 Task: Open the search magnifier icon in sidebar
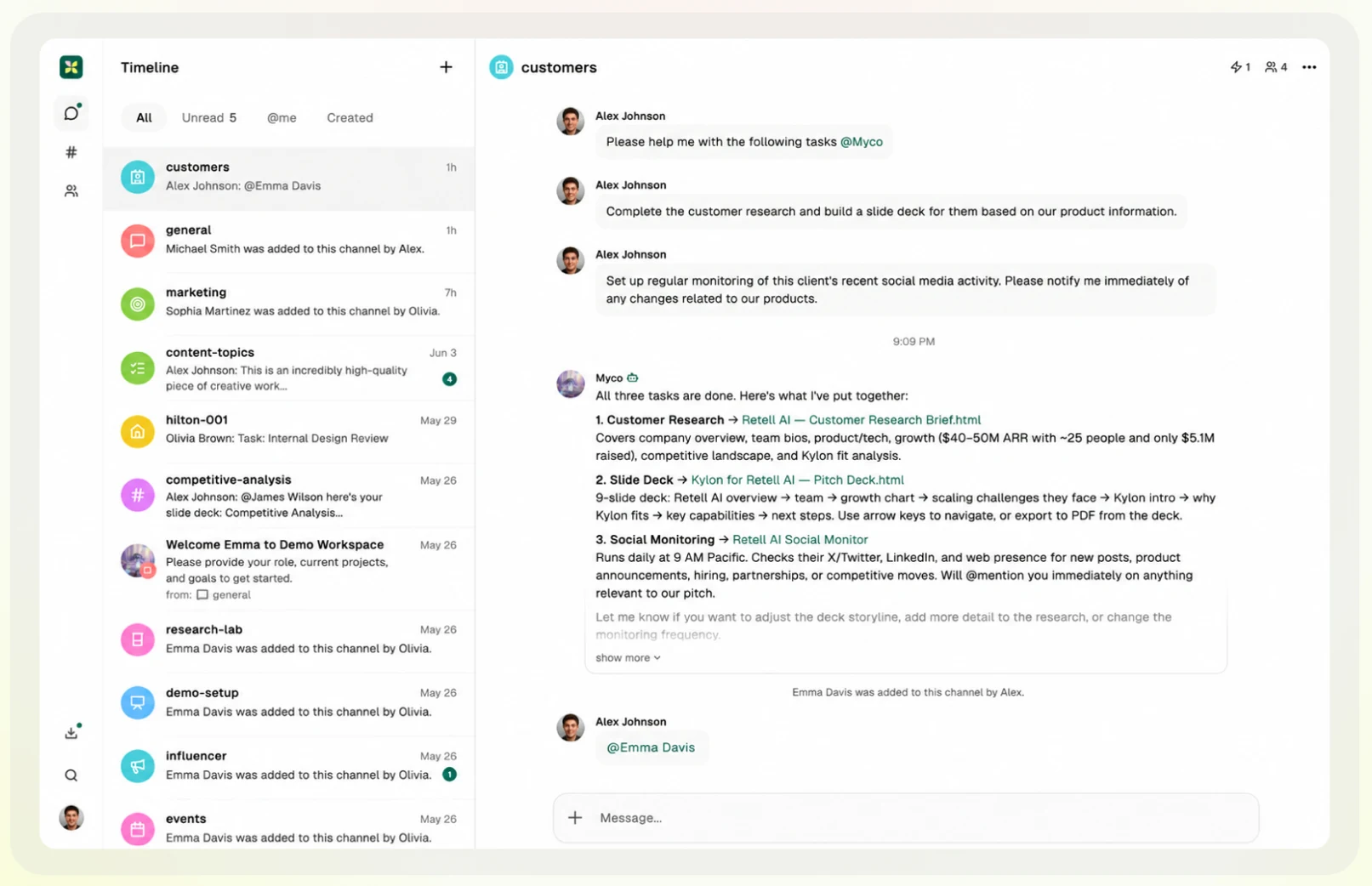click(x=71, y=775)
